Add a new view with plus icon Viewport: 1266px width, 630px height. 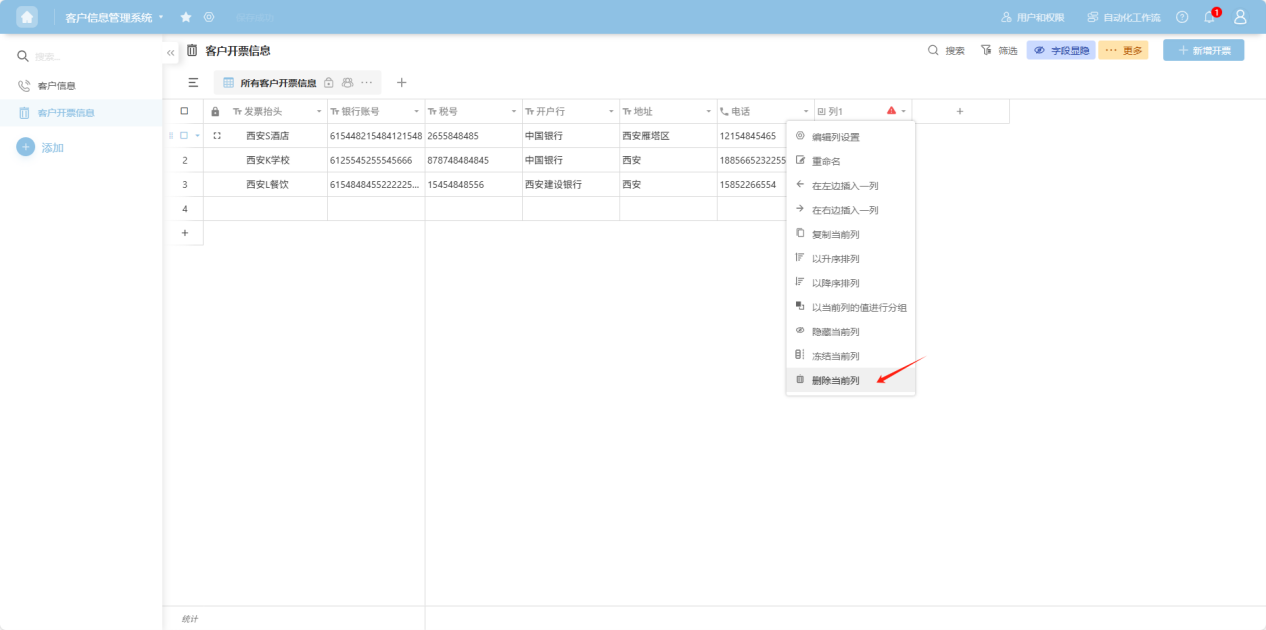point(402,83)
